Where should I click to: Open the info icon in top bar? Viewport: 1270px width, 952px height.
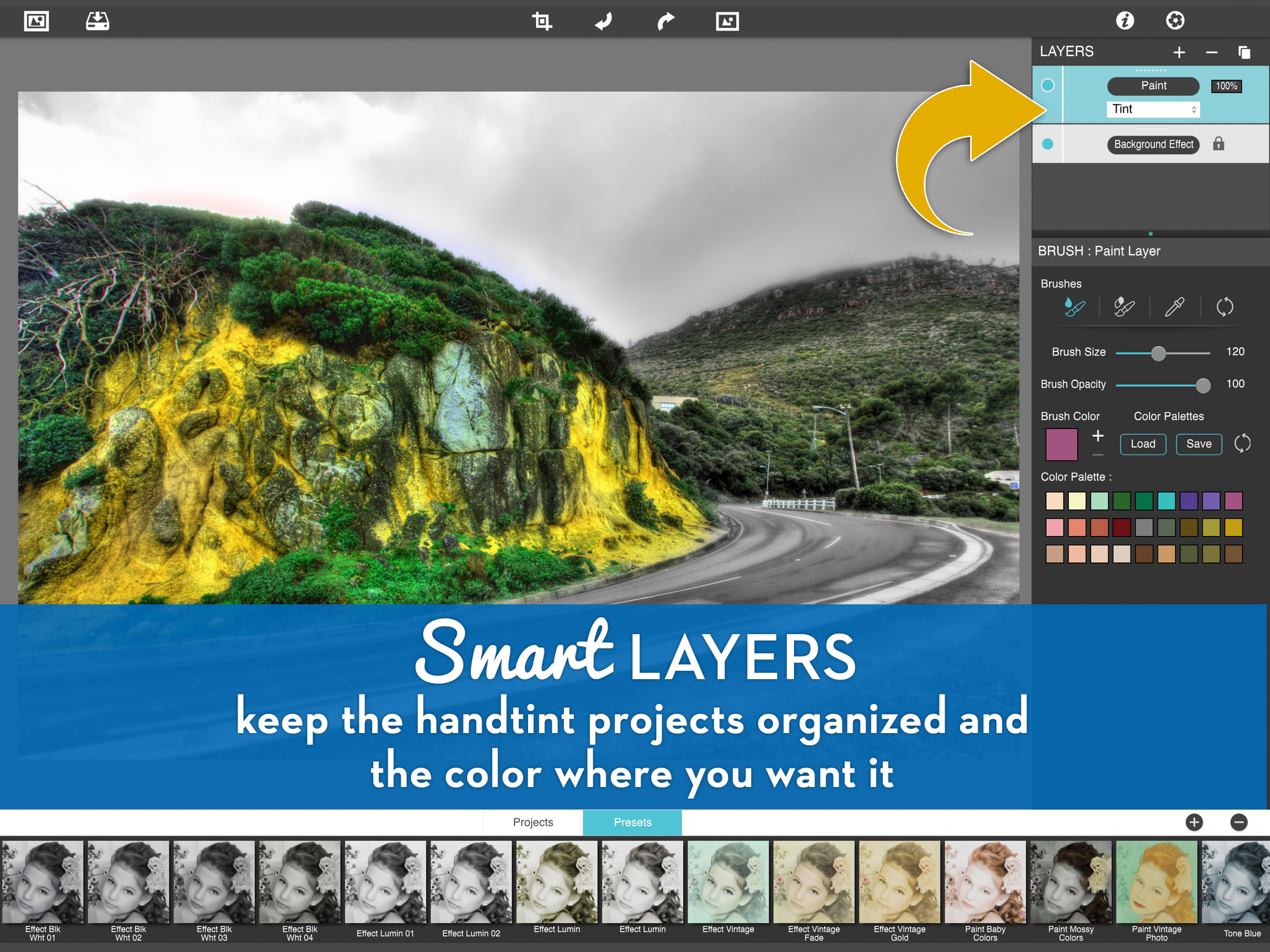(x=1125, y=20)
